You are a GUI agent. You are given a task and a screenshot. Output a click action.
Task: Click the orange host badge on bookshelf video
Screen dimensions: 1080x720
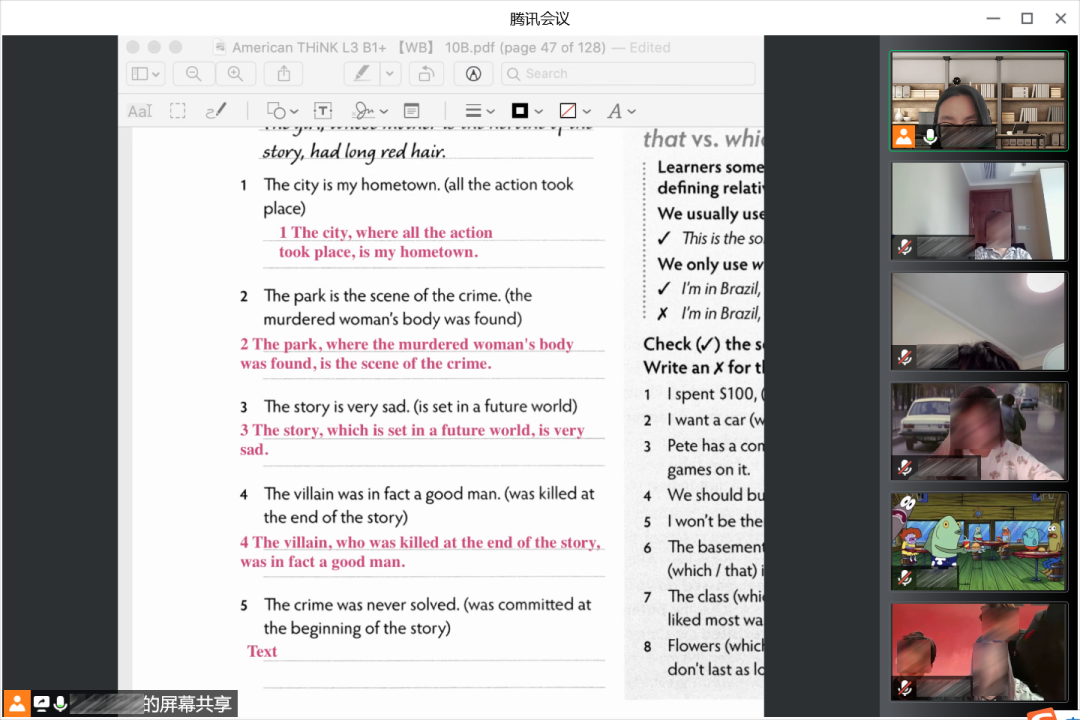tap(904, 136)
